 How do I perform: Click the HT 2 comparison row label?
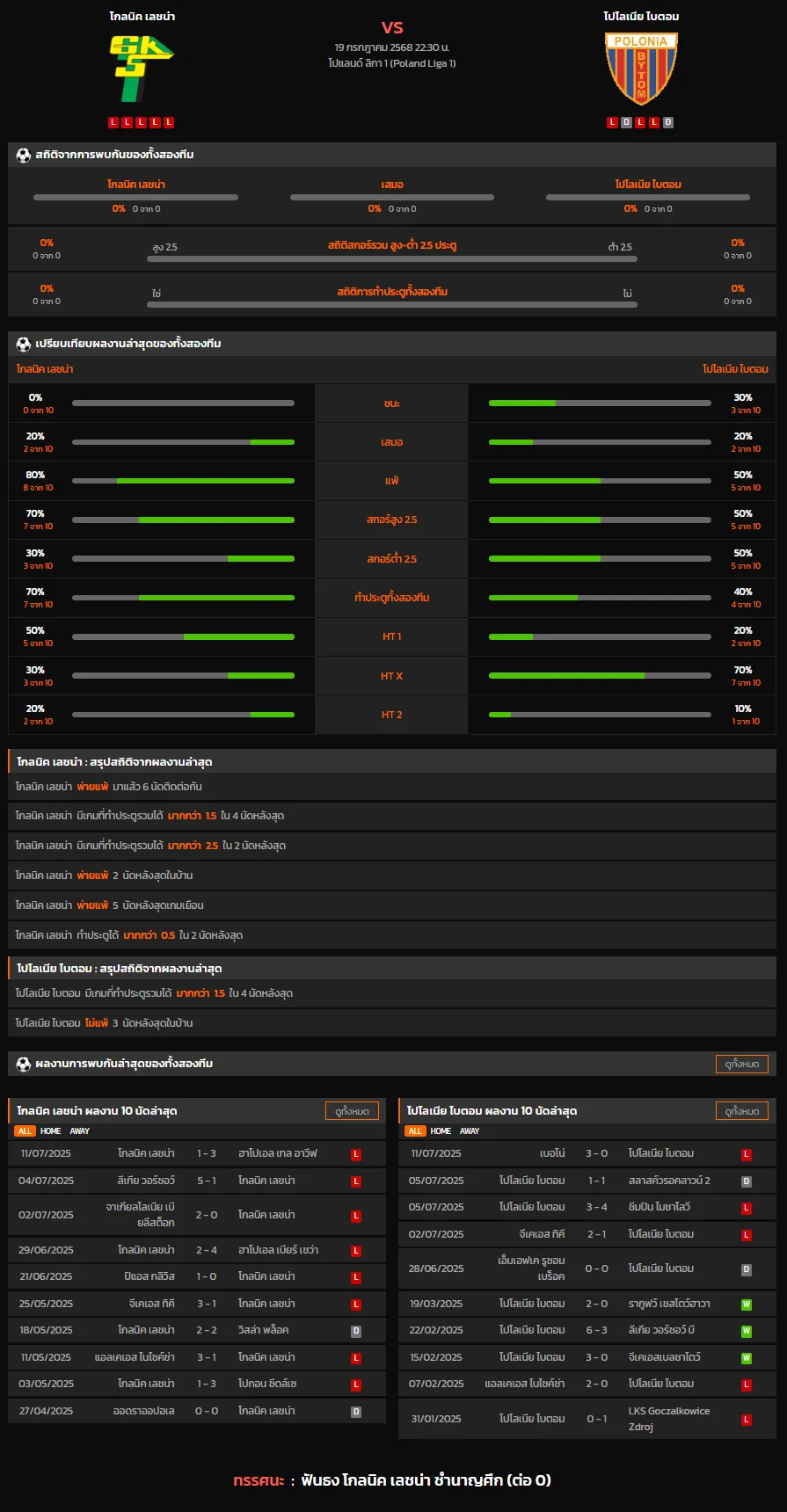pyautogui.click(x=392, y=715)
